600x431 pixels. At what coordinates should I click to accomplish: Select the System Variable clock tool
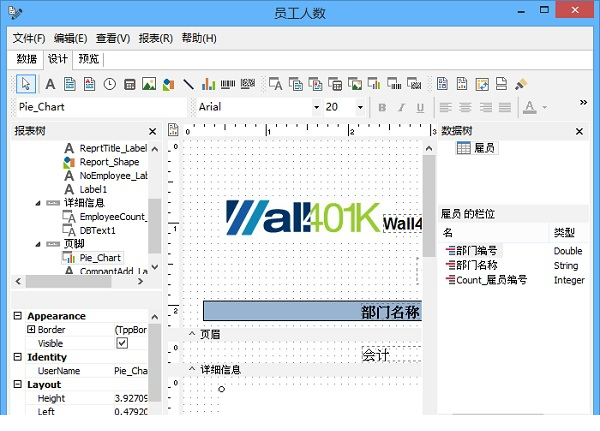click(x=110, y=84)
